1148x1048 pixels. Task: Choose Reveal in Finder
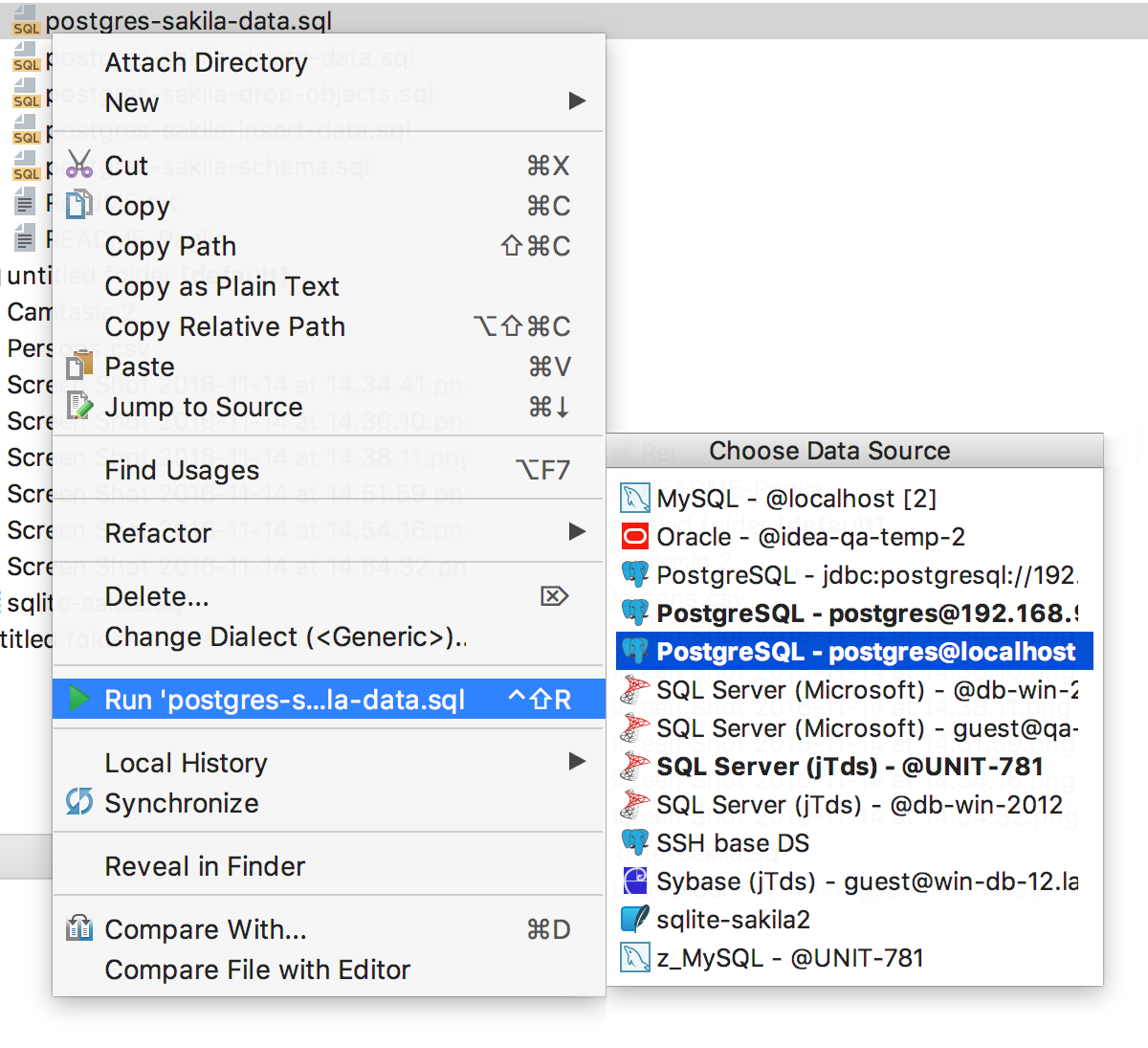[205, 867]
